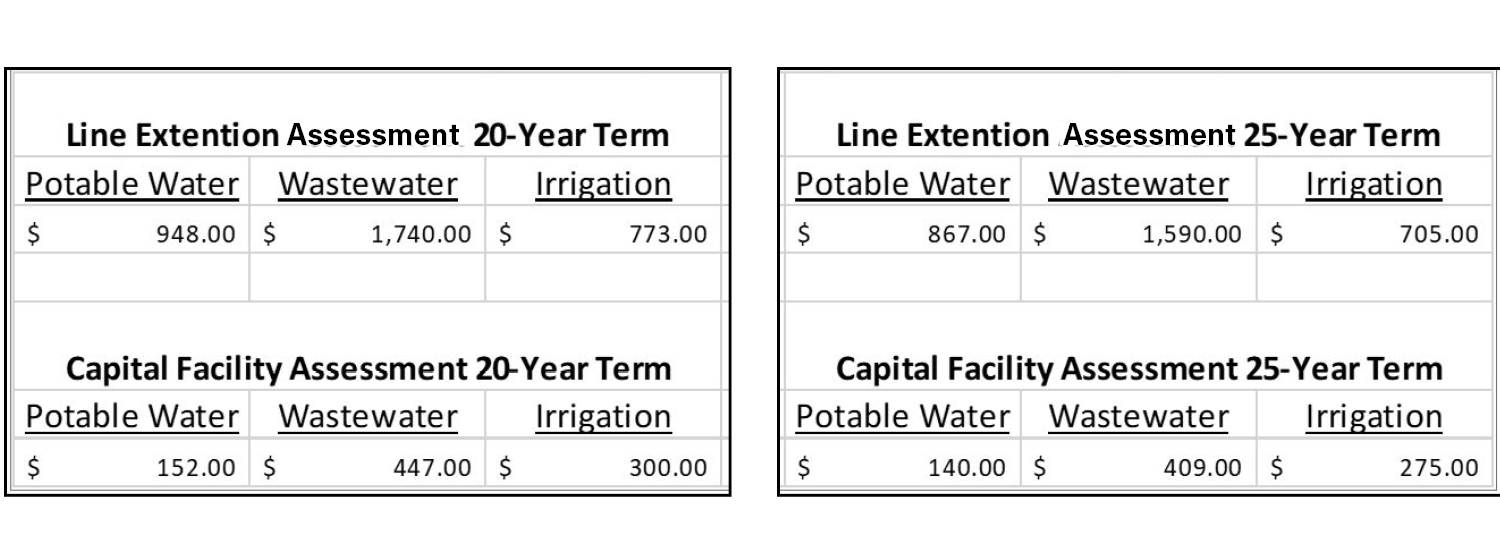This screenshot has width=1500, height=540.
Task: Select the 948.00 potable water cell
Action: click(x=133, y=234)
